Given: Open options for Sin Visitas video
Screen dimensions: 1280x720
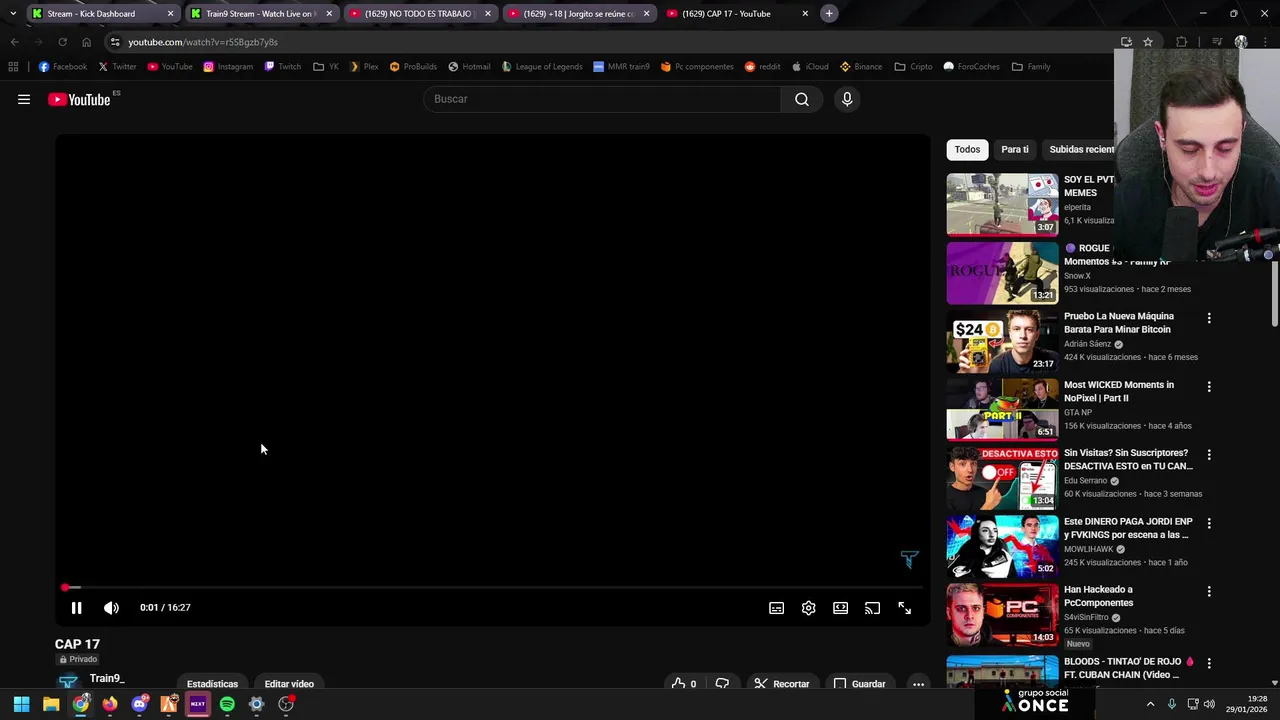Looking at the screenshot, I should 1209,455.
